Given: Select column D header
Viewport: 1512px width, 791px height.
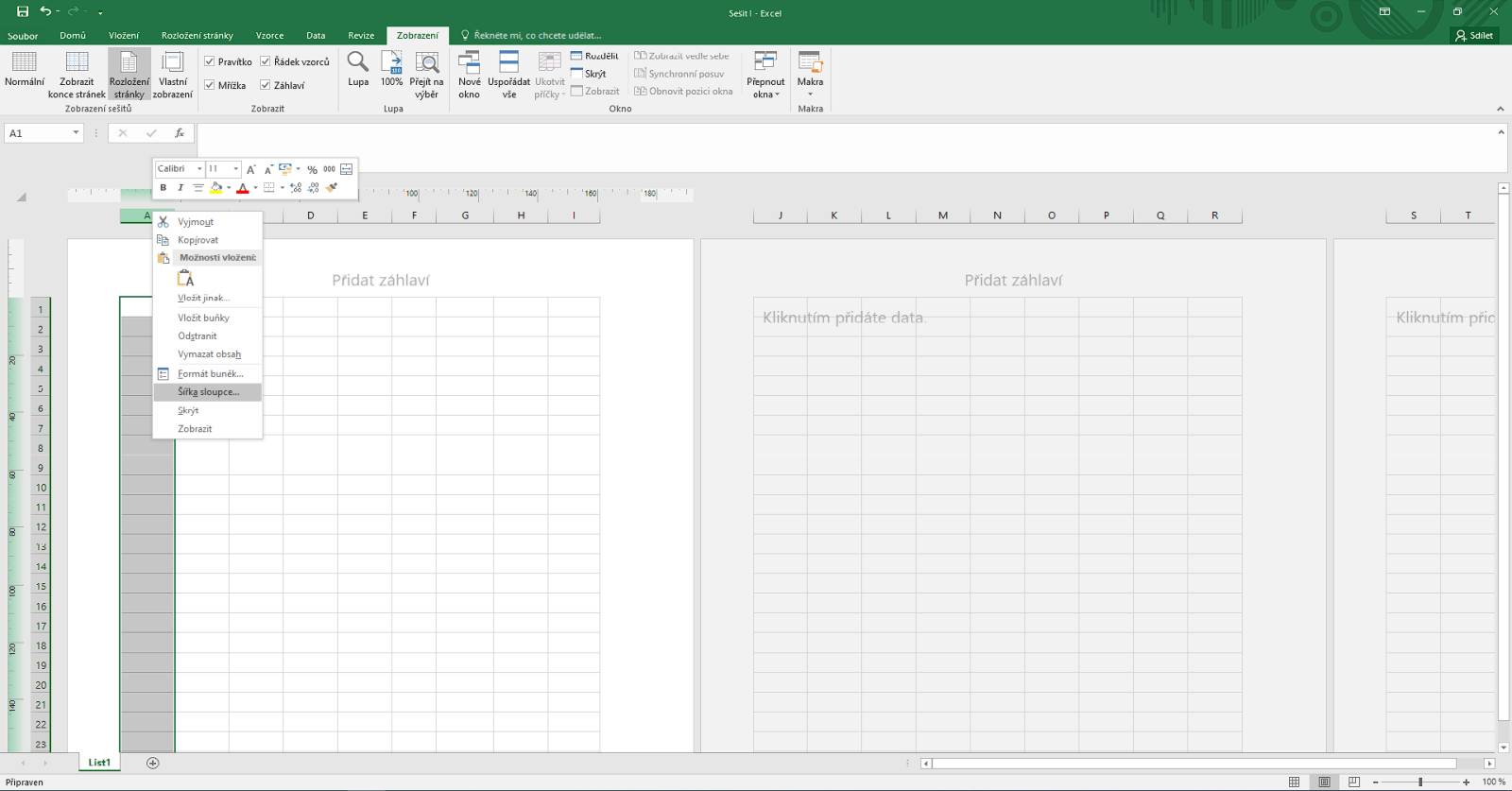Looking at the screenshot, I should point(310,215).
